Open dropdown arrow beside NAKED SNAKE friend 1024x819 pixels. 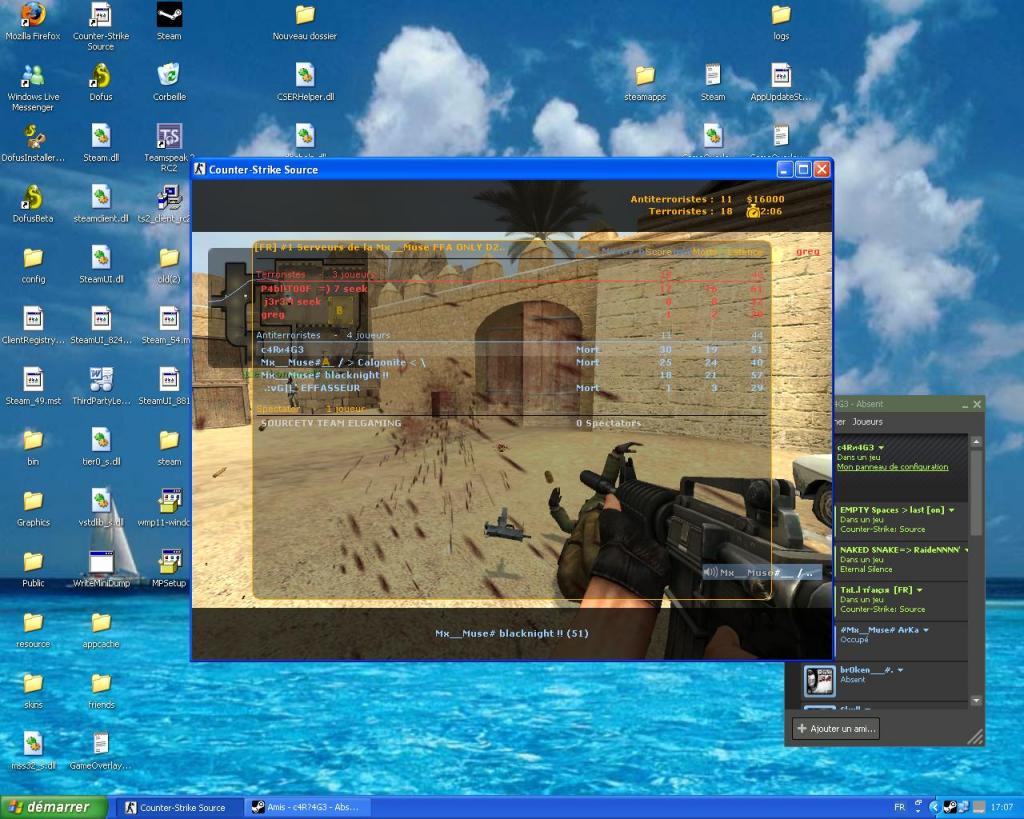966,550
